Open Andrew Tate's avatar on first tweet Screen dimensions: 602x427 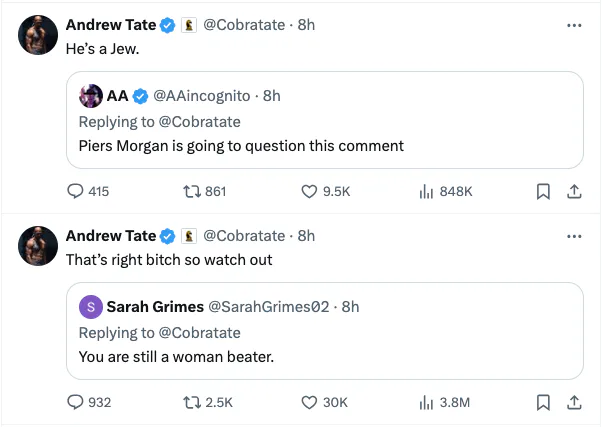point(38,35)
